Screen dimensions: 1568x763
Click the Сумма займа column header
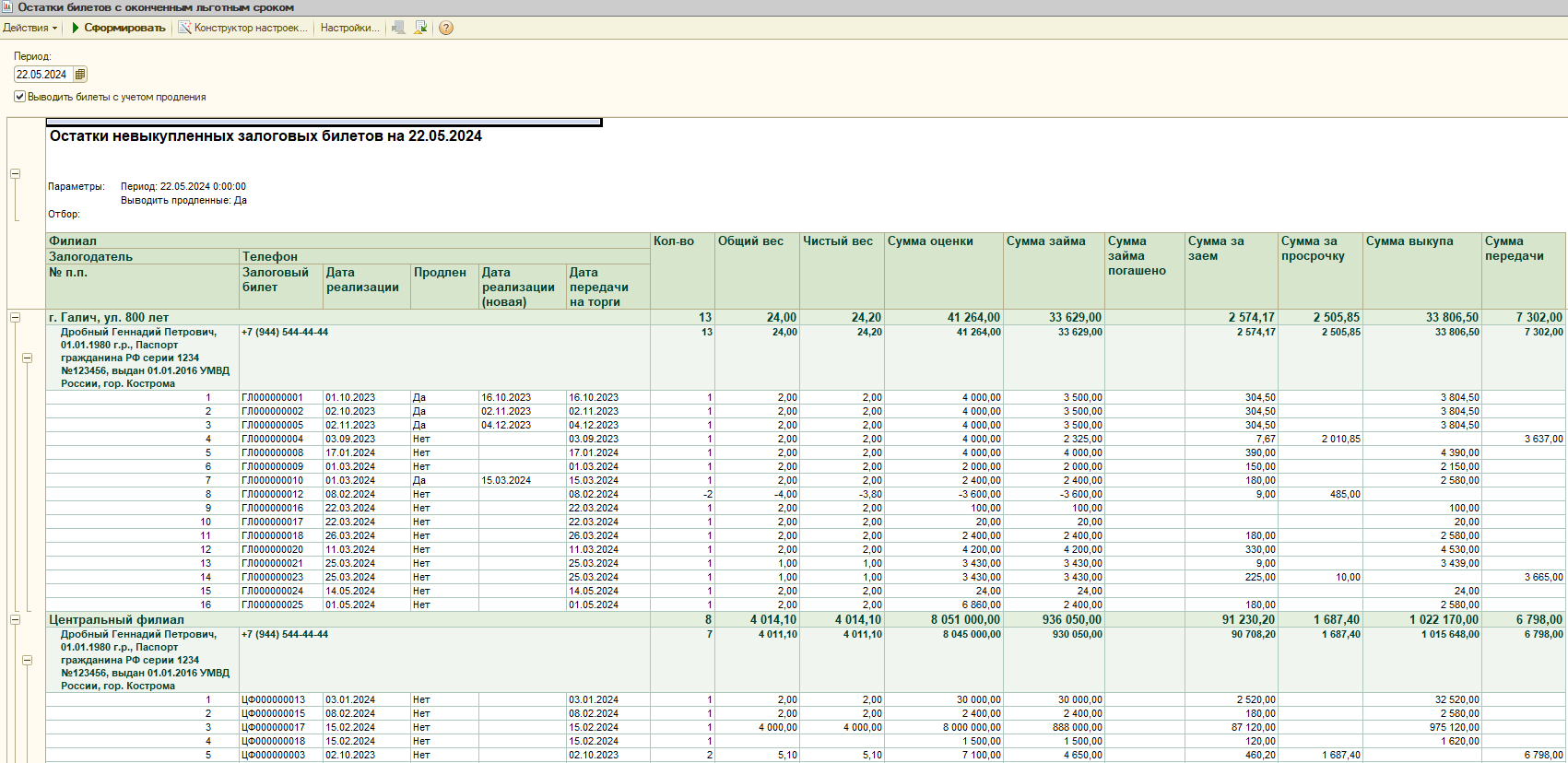click(x=1054, y=271)
